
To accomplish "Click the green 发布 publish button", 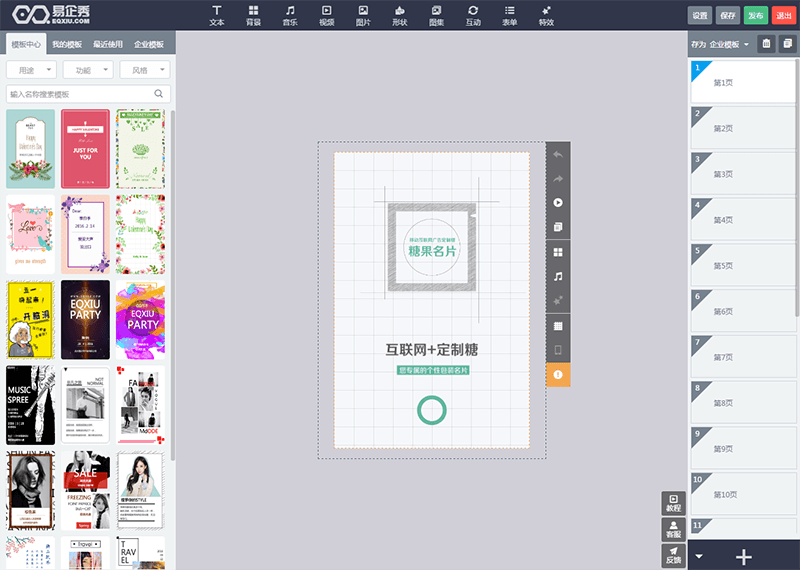I will click(756, 15).
